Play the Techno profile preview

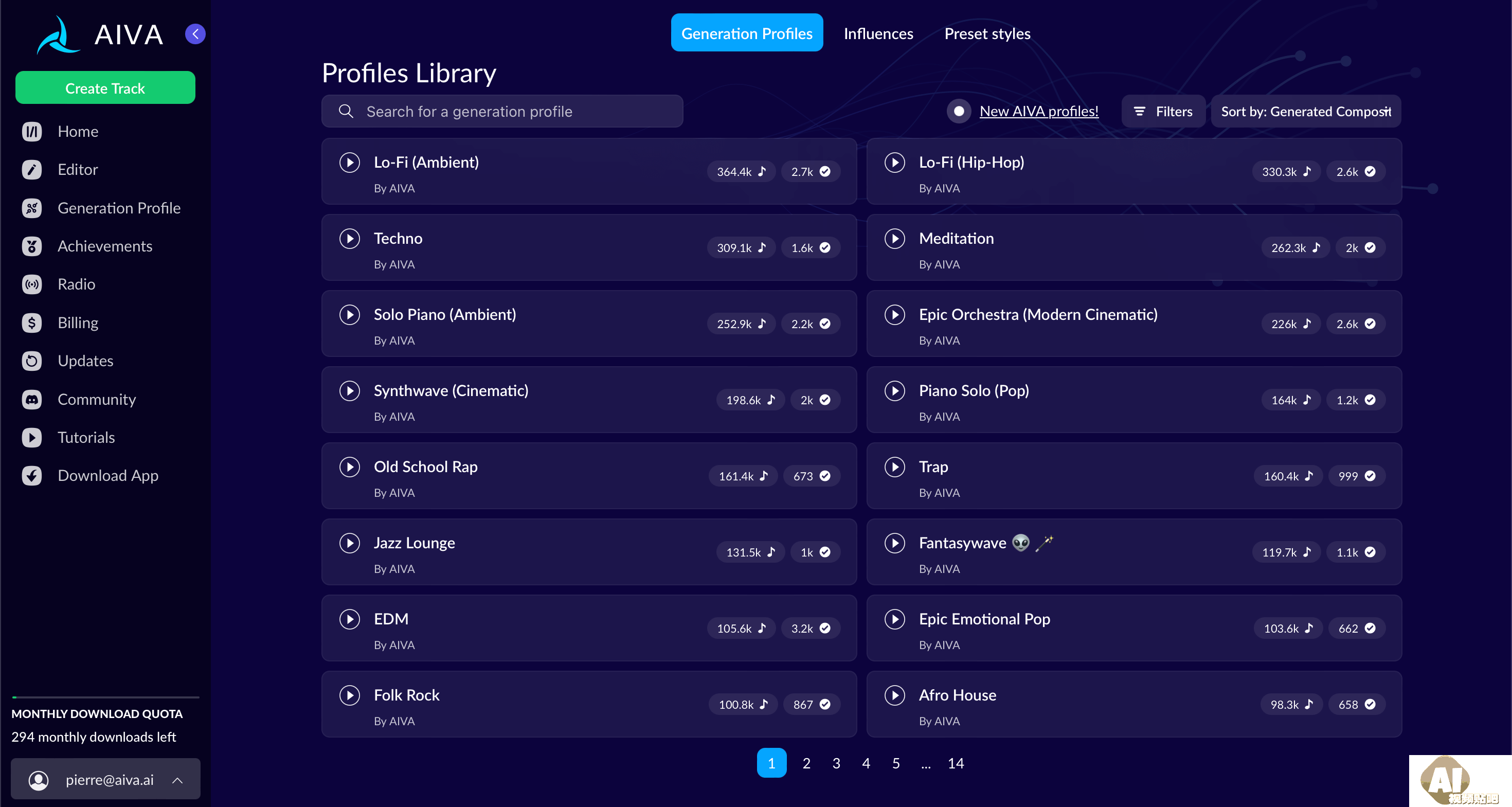tap(349, 238)
